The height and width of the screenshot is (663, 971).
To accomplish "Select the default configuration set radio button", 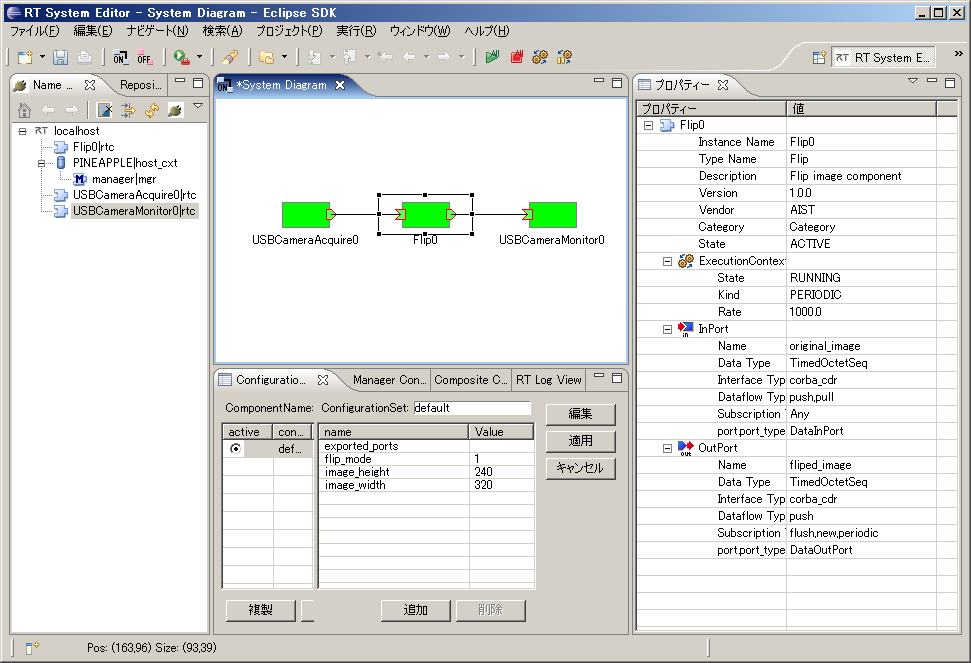I will tap(235, 448).
